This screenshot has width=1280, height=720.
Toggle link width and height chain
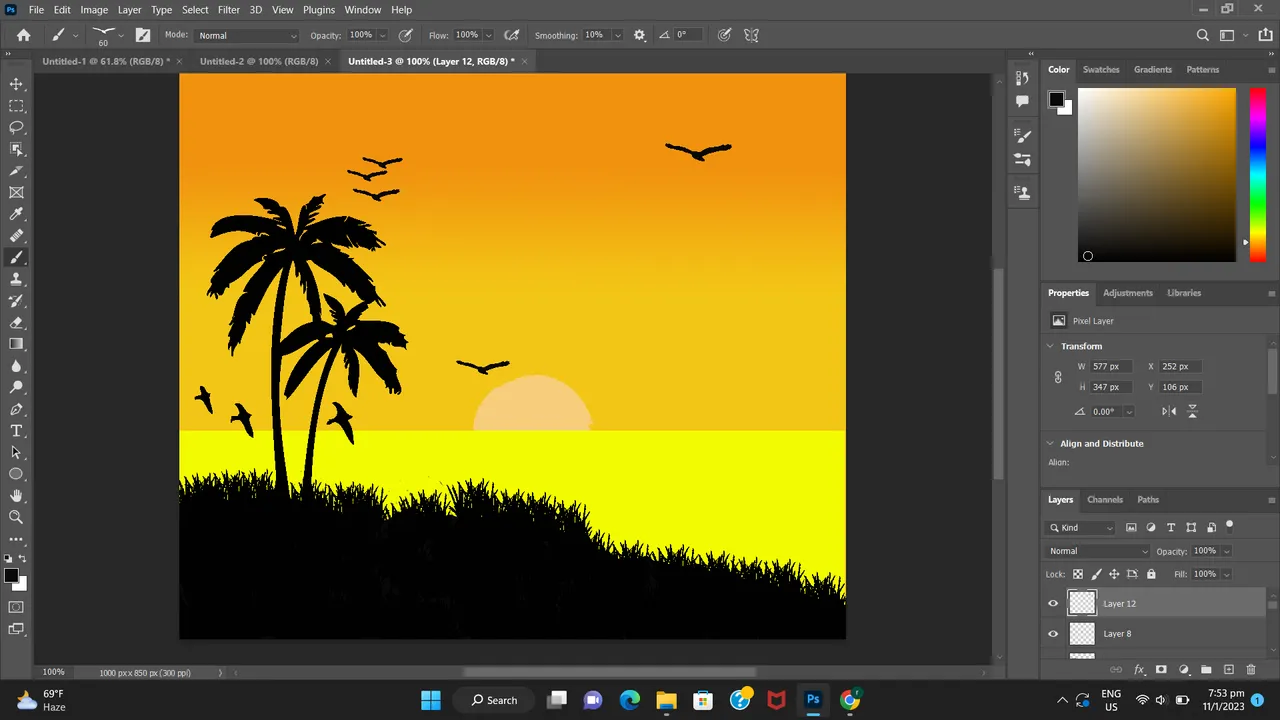point(1058,377)
